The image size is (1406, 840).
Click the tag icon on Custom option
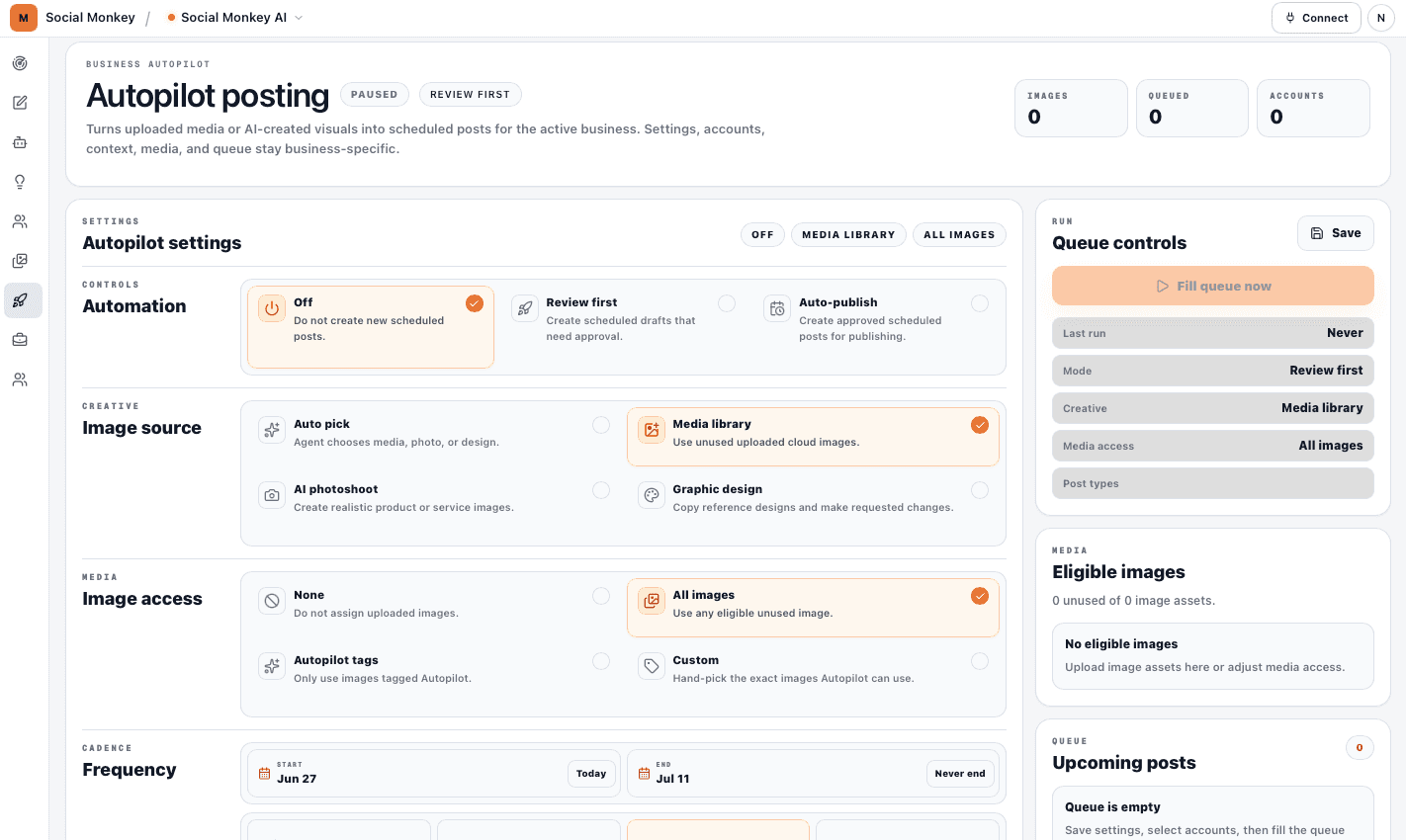click(x=652, y=666)
